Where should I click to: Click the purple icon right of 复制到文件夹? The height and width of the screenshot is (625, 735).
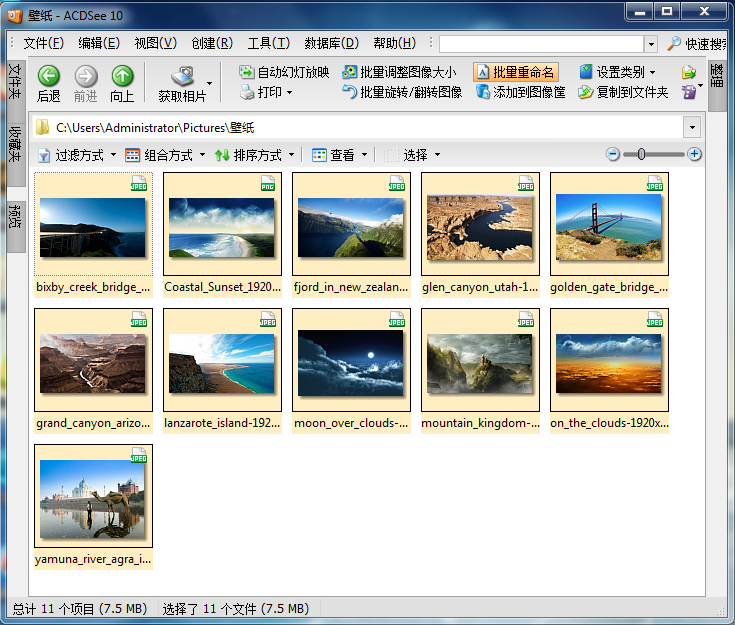pyautogui.click(x=689, y=92)
